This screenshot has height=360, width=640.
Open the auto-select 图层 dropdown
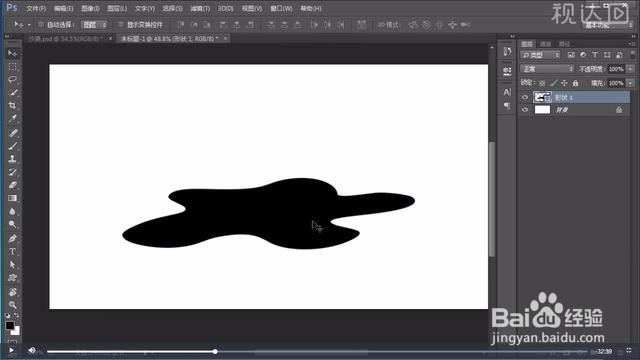(94, 24)
